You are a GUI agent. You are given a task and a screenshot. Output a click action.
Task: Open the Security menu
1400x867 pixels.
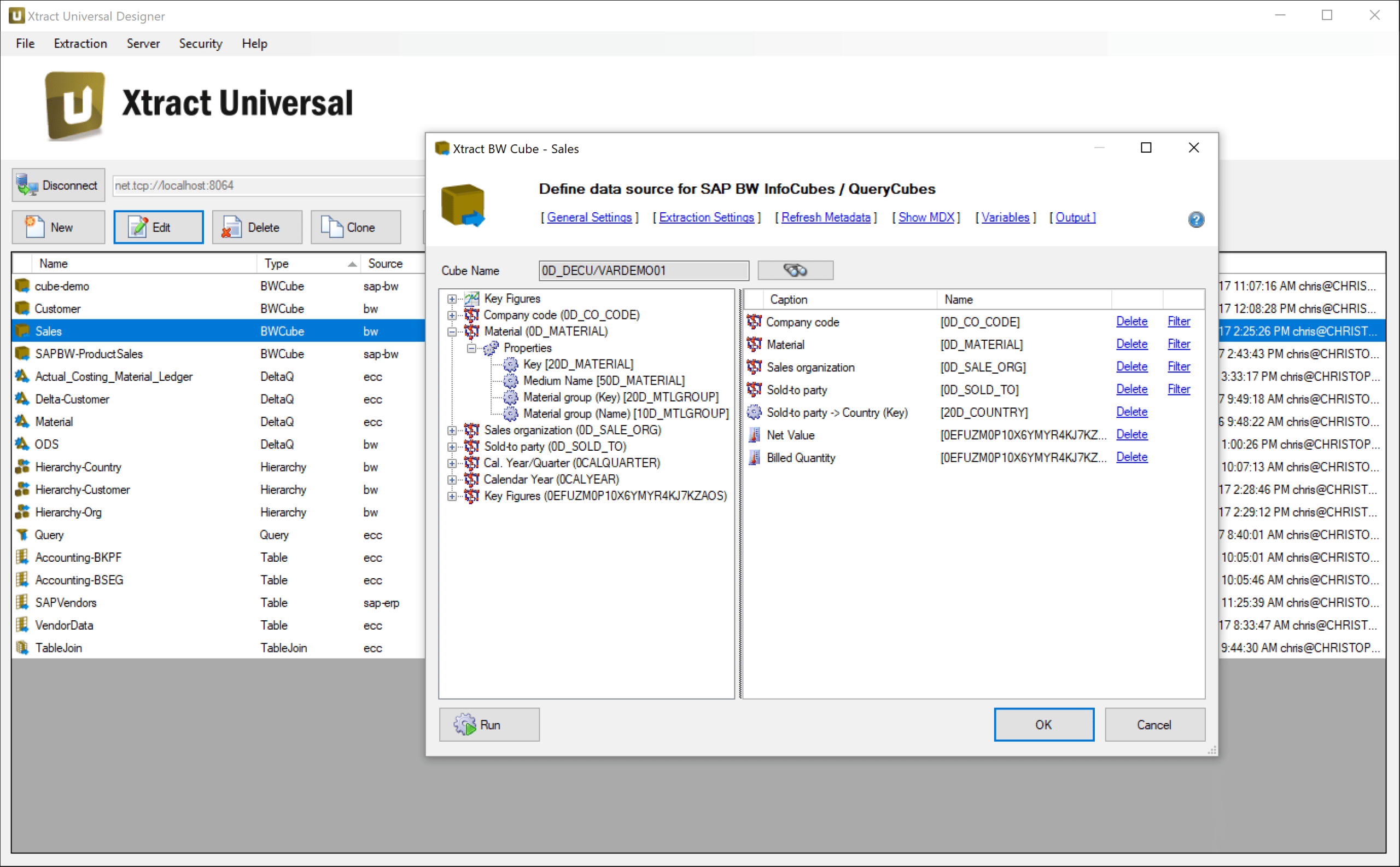200,44
